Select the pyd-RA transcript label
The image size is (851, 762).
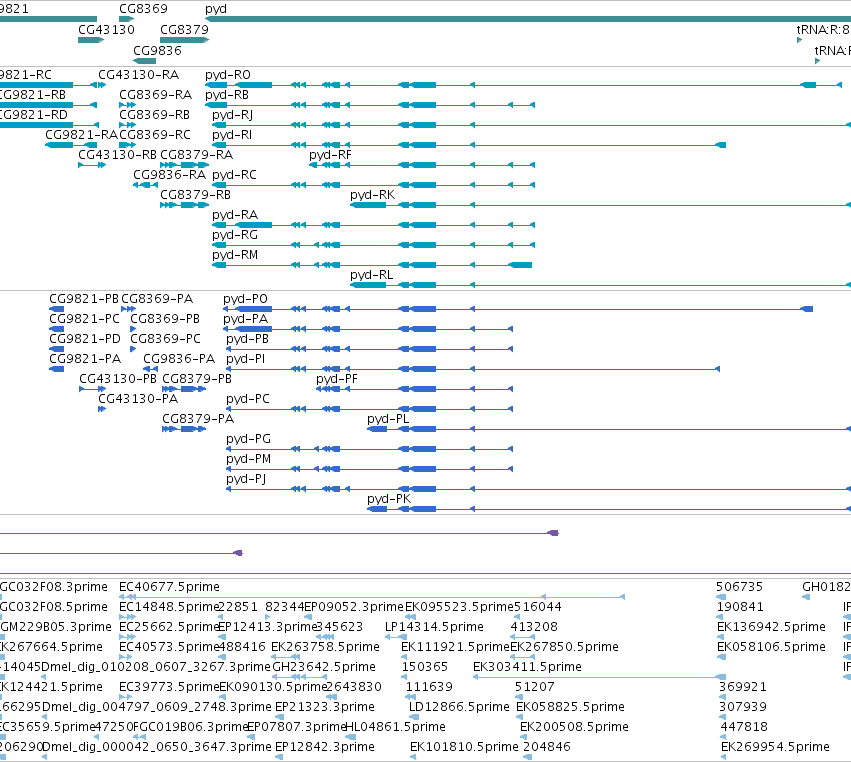coord(235,215)
